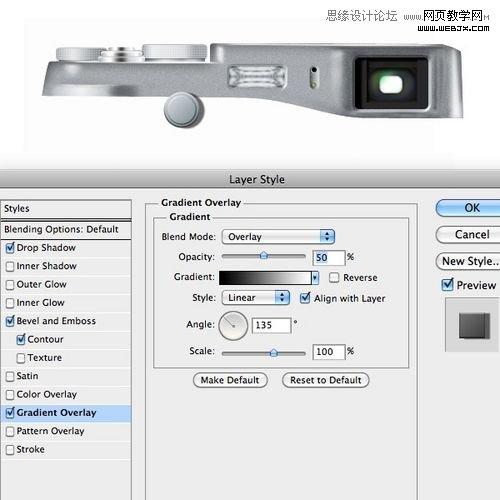Enable the Pattern Overlay checkbox
Viewport: 500px width, 500px height.
tap(10, 431)
